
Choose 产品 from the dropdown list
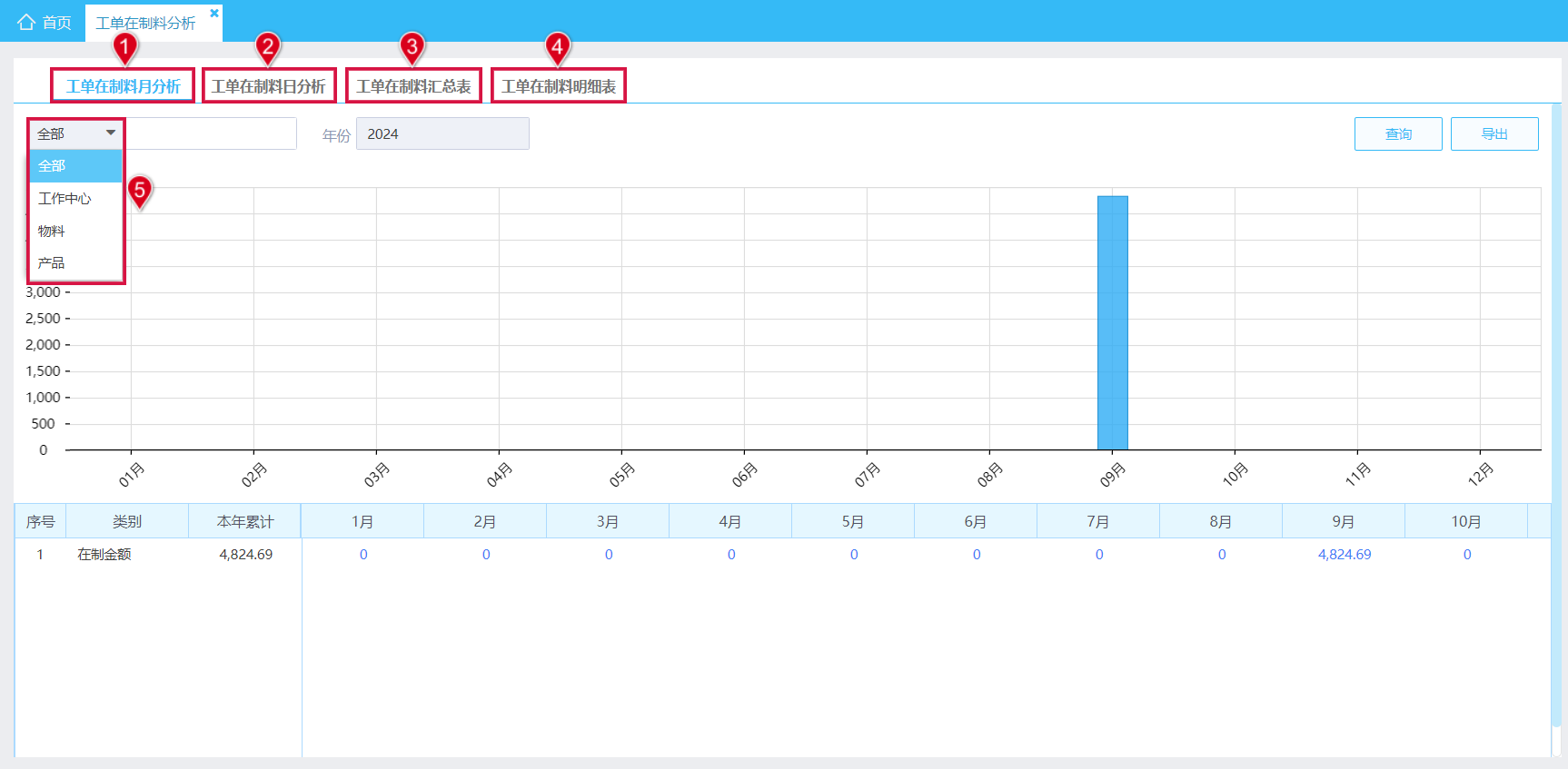pos(76,263)
